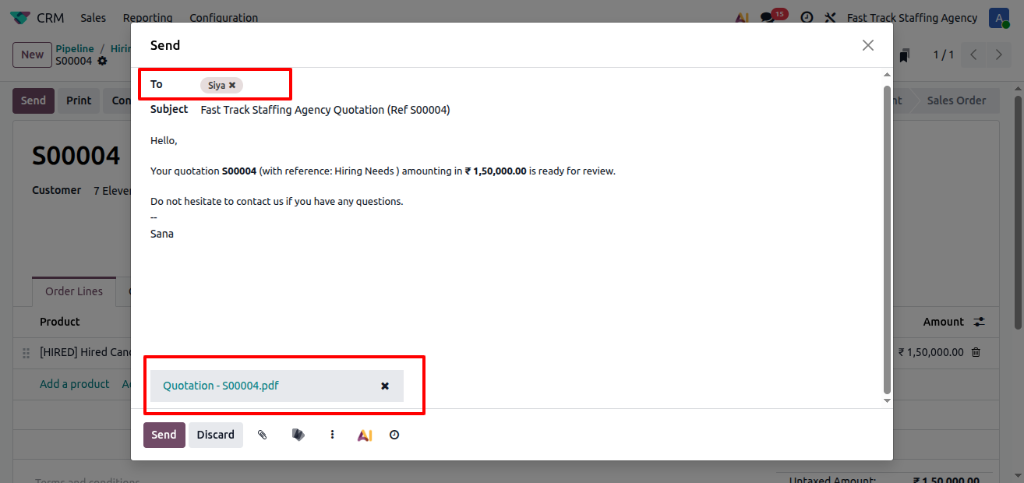Viewport: 1024px width, 483px height.
Task: Open the messages icon with 15 badge
Action: point(768,18)
